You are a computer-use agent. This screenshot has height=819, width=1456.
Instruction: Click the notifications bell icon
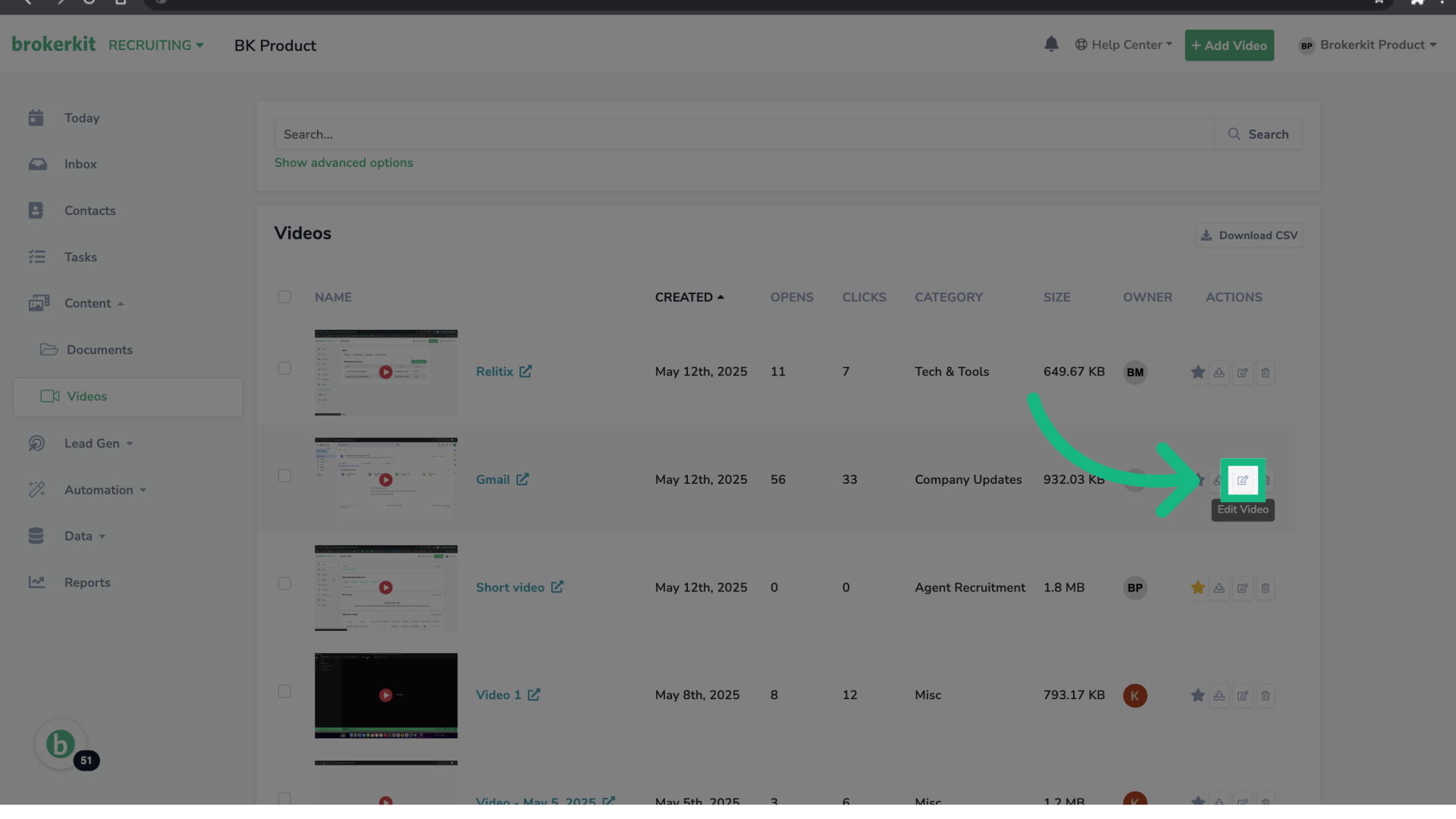pyautogui.click(x=1051, y=45)
